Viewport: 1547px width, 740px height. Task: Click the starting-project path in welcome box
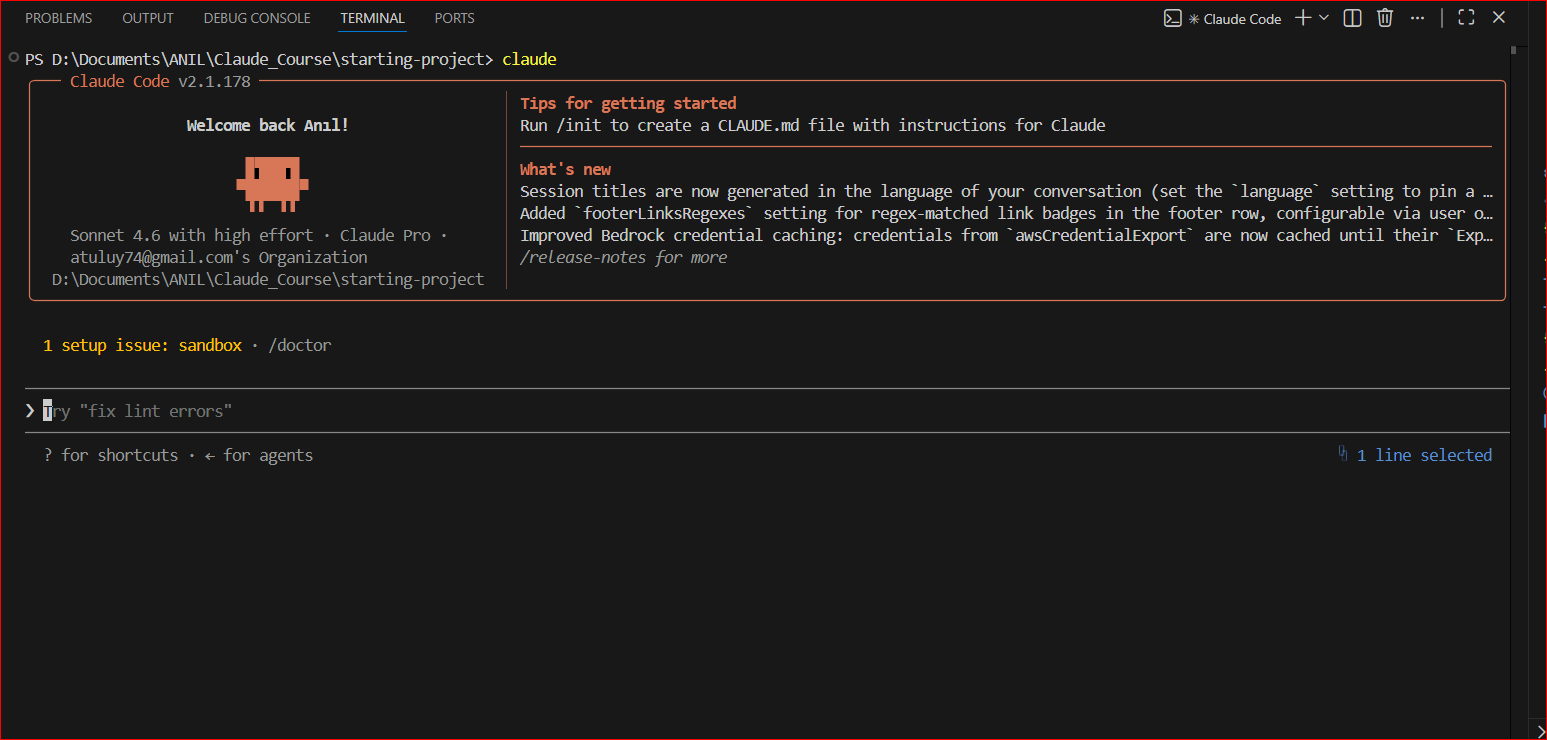point(268,279)
